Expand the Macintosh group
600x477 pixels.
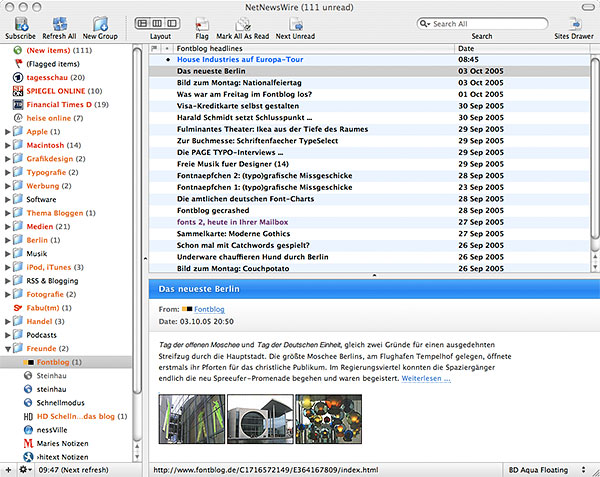(7, 145)
